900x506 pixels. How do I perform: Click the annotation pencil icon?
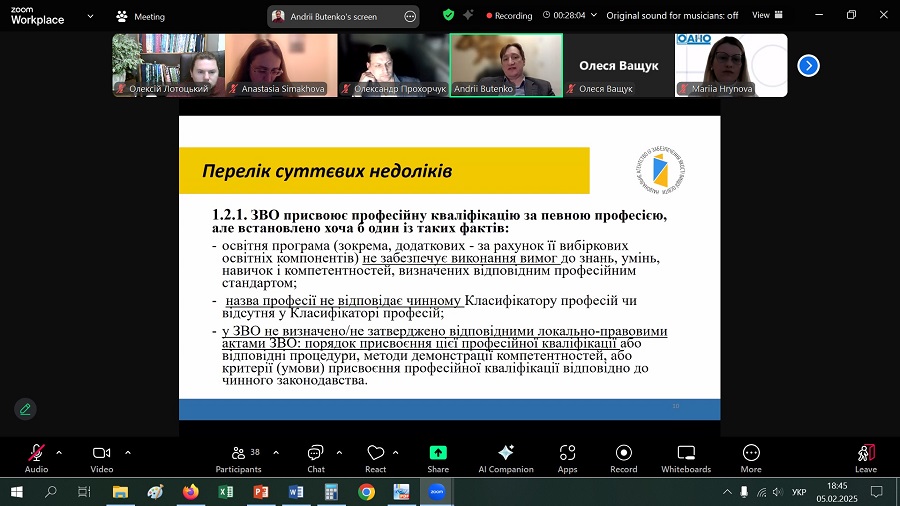25,409
